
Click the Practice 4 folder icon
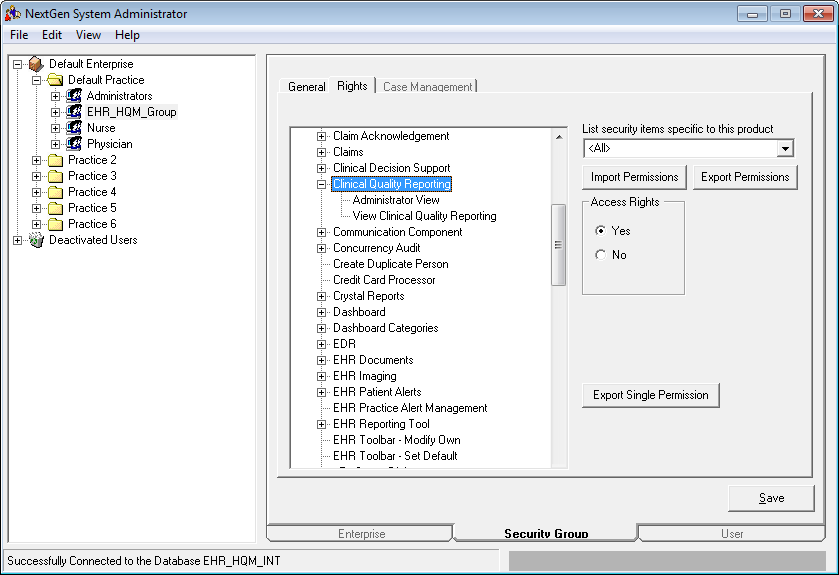coord(56,193)
